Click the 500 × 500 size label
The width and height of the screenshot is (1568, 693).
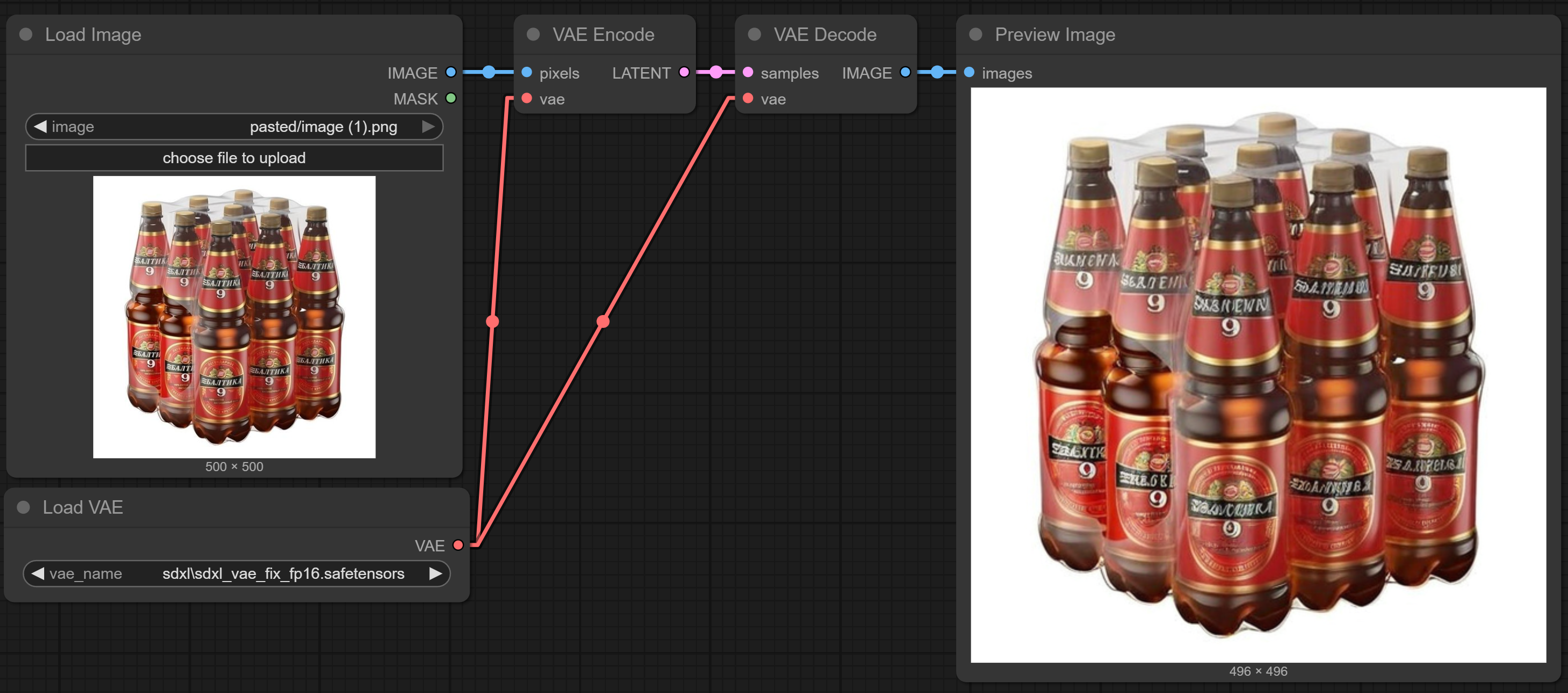click(234, 467)
